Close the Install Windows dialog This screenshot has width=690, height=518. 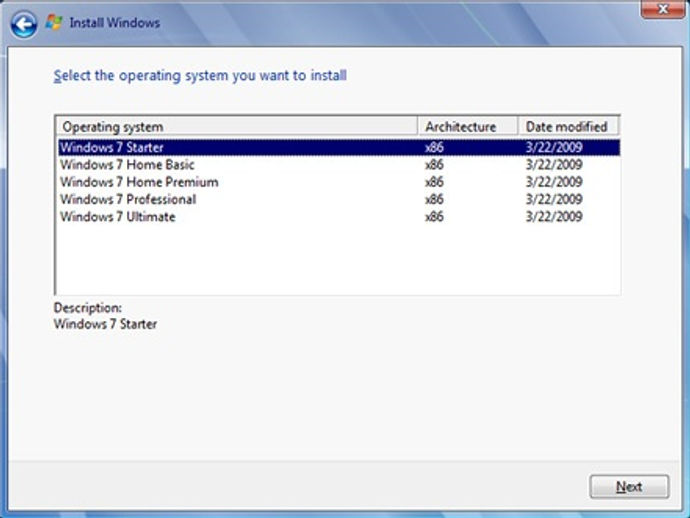coord(662,9)
